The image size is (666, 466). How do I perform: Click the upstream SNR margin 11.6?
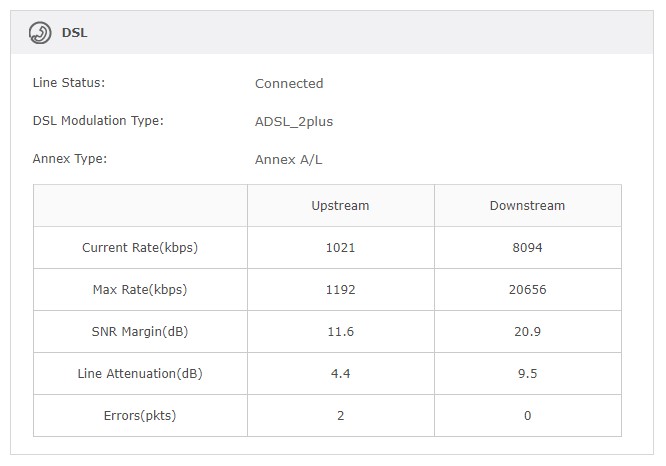pyautogui.click(x=340, y=332)
